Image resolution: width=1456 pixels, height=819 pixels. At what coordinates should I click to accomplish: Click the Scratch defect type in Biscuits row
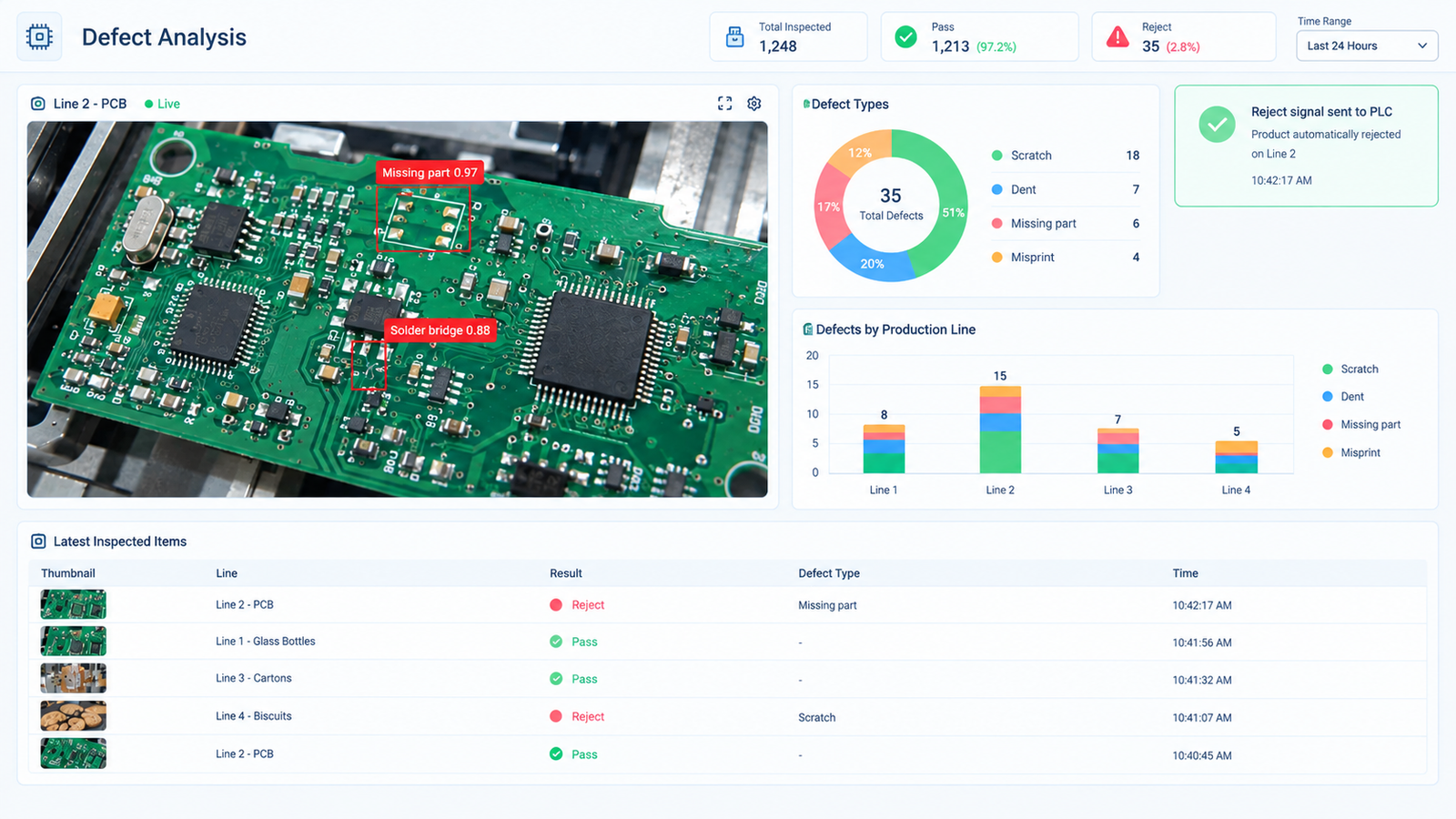[x=816, y=717]
